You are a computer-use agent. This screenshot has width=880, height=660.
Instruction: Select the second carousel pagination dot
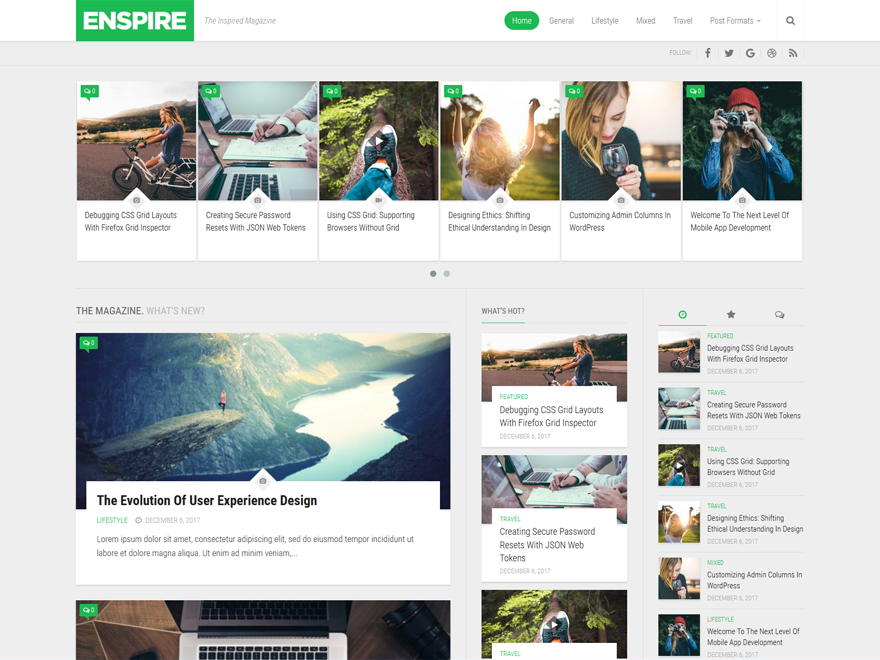click(x=447, y=273)
